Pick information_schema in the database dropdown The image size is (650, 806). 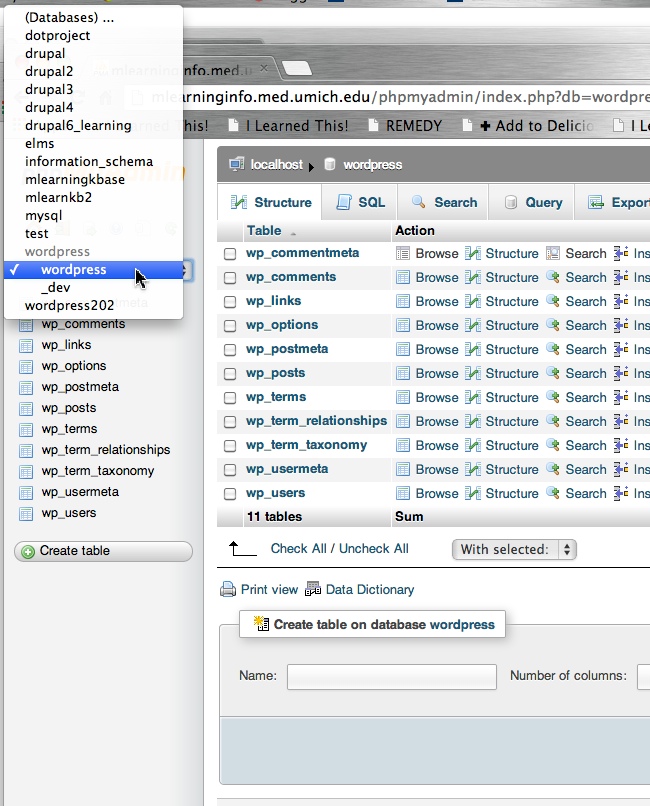[x=89, y=161]
